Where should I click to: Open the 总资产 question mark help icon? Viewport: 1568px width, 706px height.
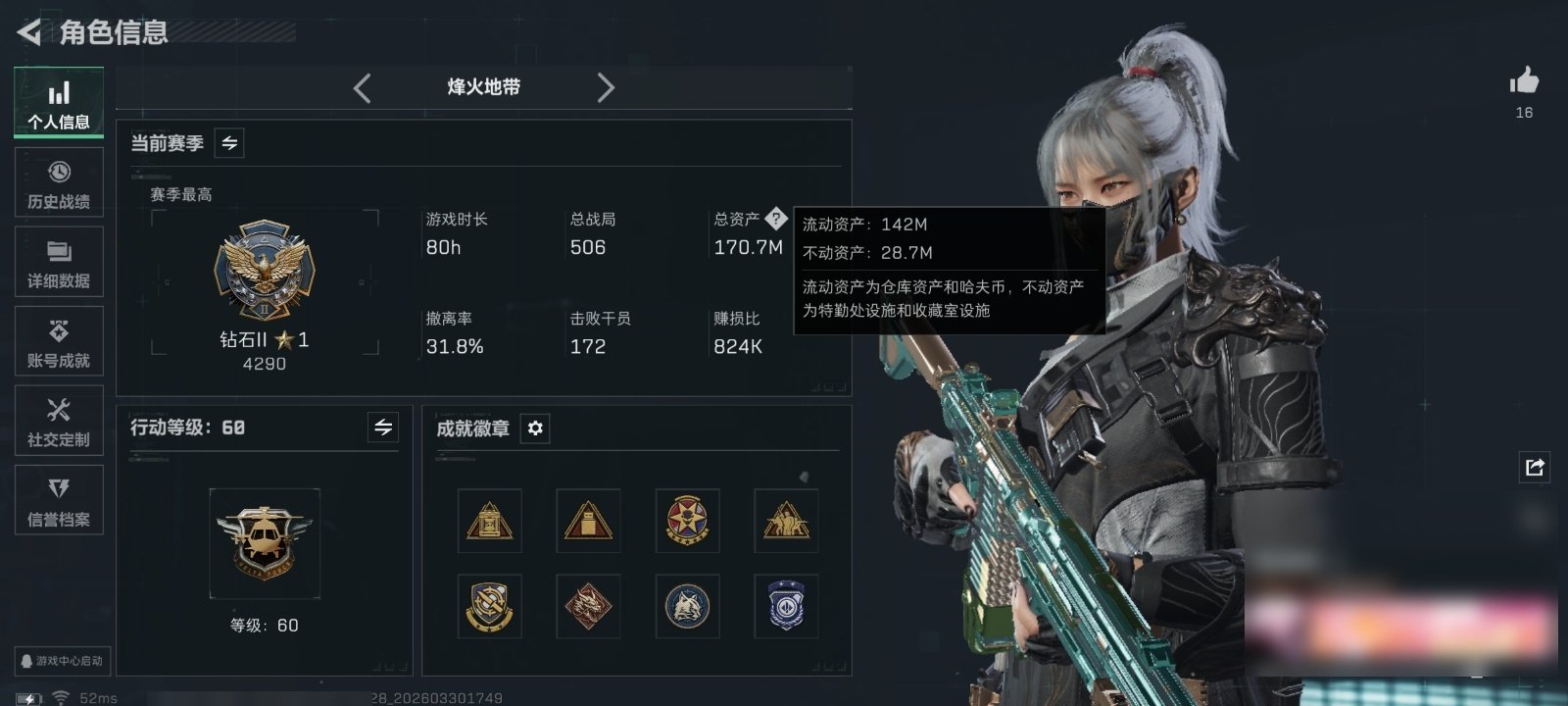point(775,218)
